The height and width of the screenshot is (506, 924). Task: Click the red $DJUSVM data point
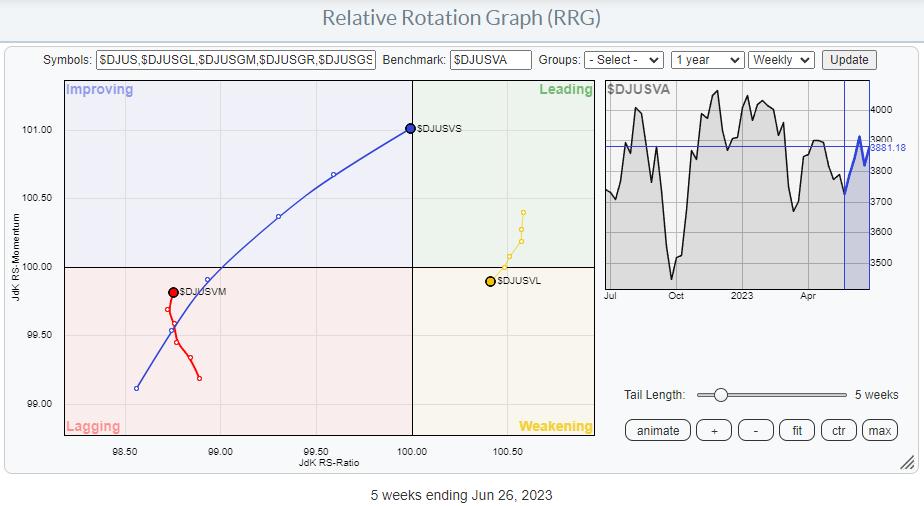[x=173, y=292]
